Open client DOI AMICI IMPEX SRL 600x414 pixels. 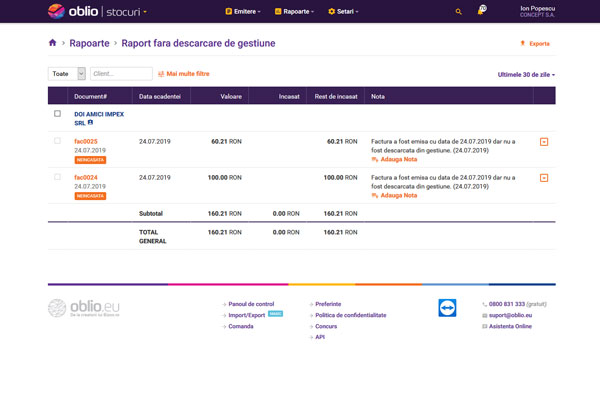(x=99, y=118)
